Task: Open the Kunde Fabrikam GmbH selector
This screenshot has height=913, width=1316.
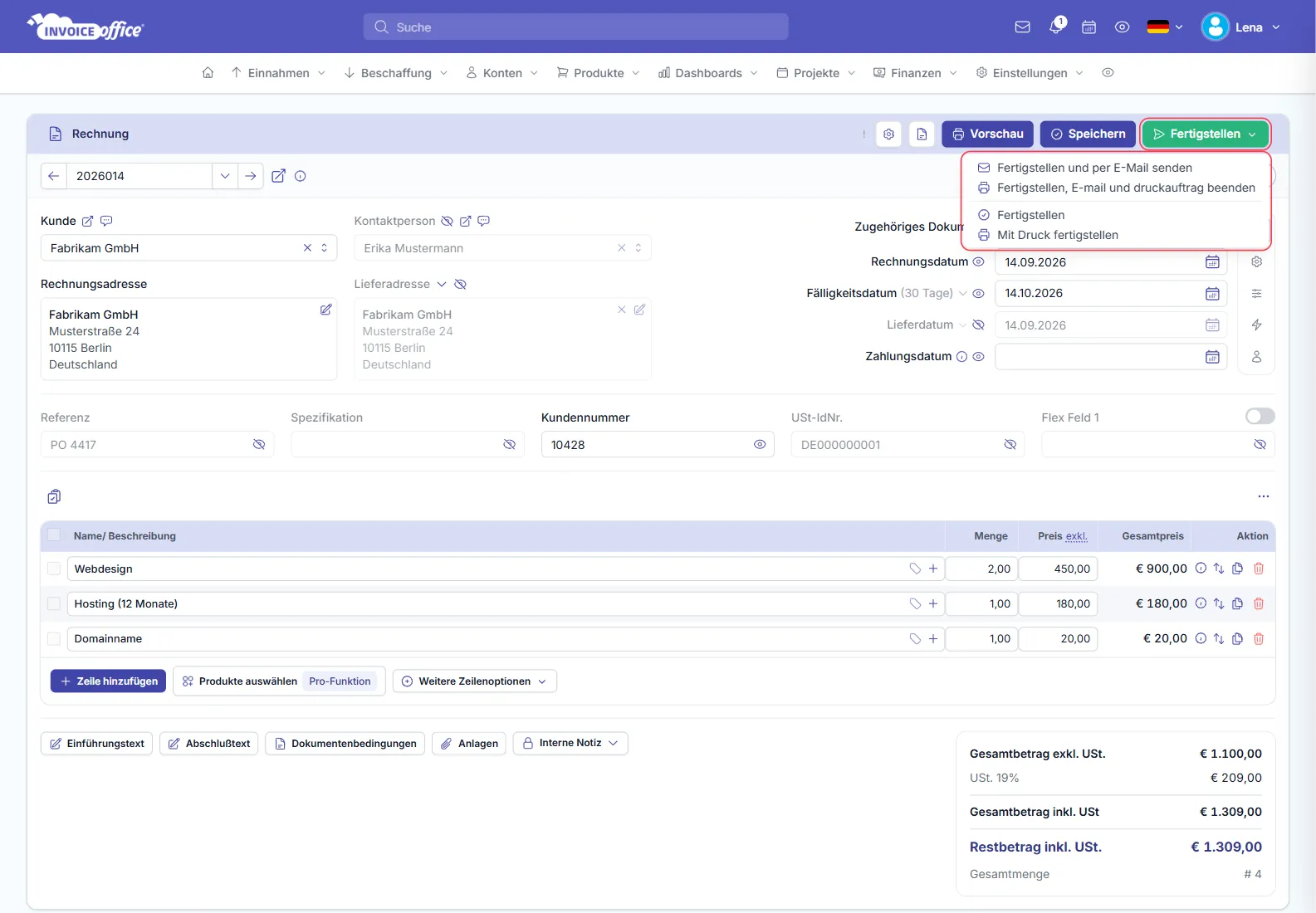Action: (188, 248)
